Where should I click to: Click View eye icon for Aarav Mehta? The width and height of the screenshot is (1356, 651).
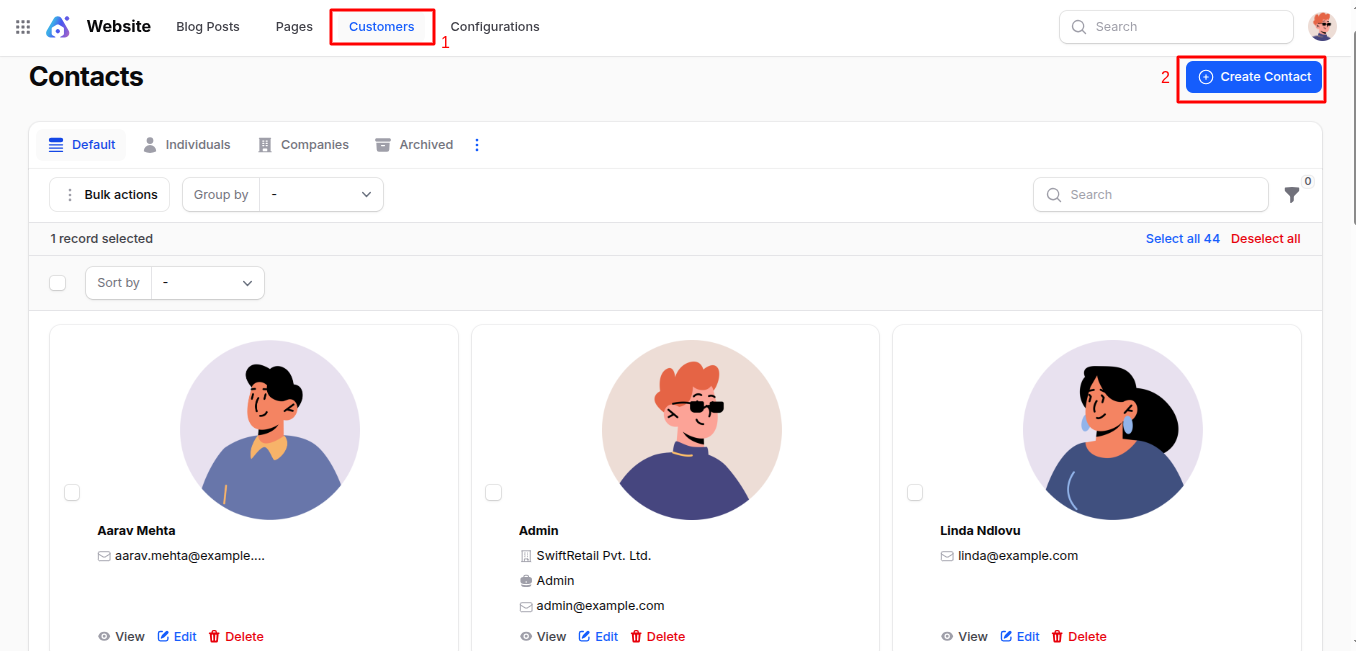click(x=104, y=637)
